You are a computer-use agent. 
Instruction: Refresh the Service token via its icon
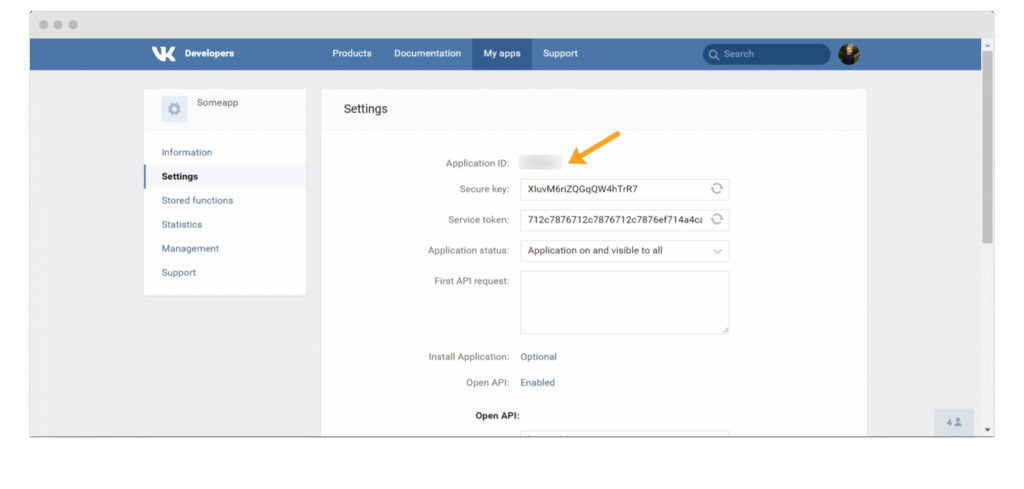pos(717,220)
